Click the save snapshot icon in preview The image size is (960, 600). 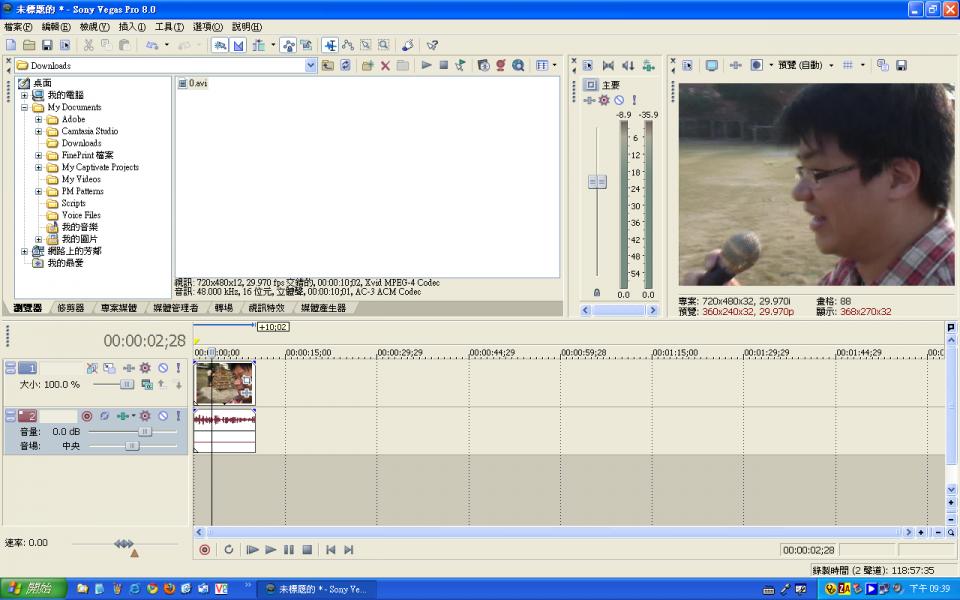901,65
